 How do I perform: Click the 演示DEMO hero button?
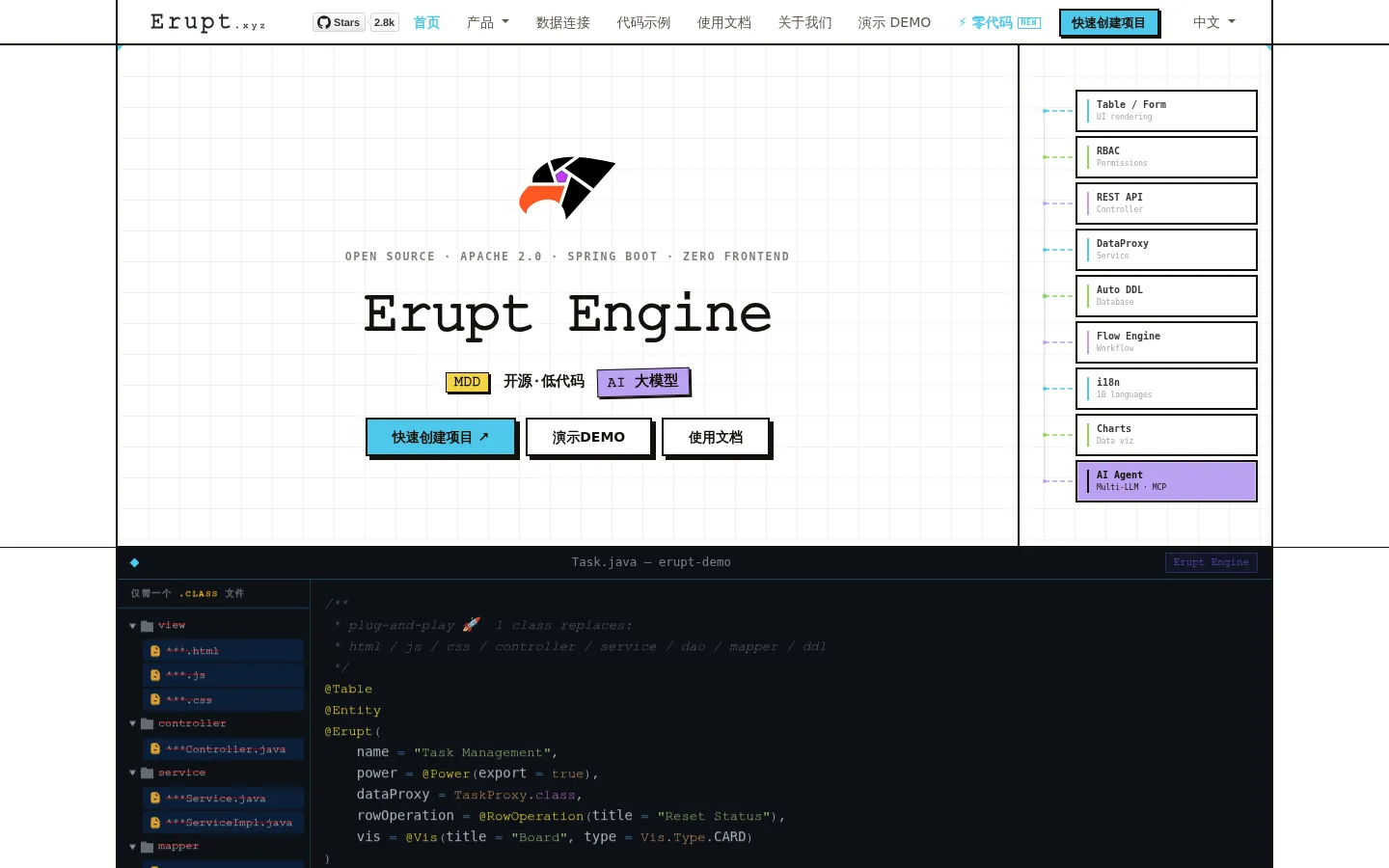(588, 437)
